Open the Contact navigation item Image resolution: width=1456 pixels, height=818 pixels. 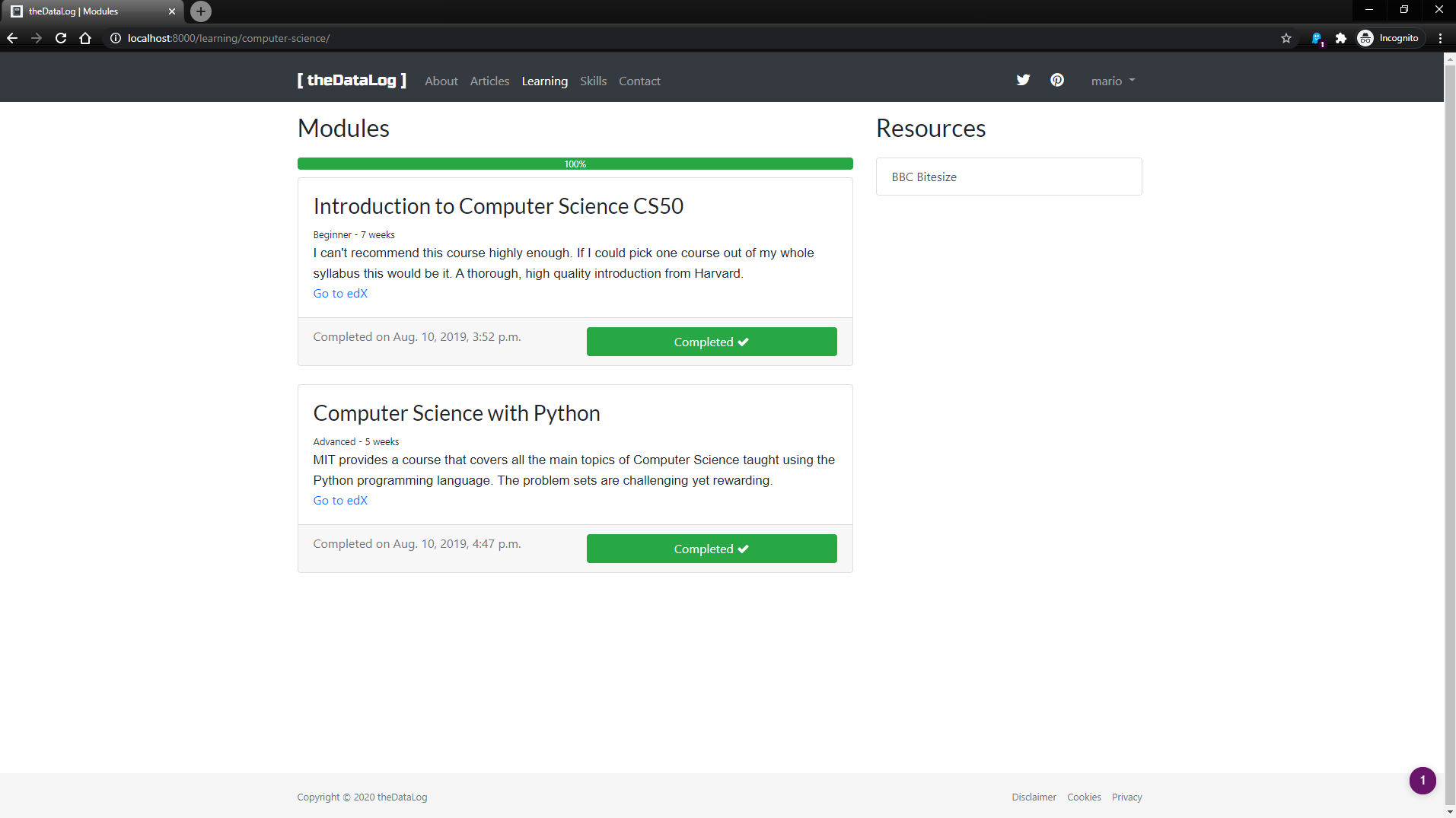pos(639,81)
